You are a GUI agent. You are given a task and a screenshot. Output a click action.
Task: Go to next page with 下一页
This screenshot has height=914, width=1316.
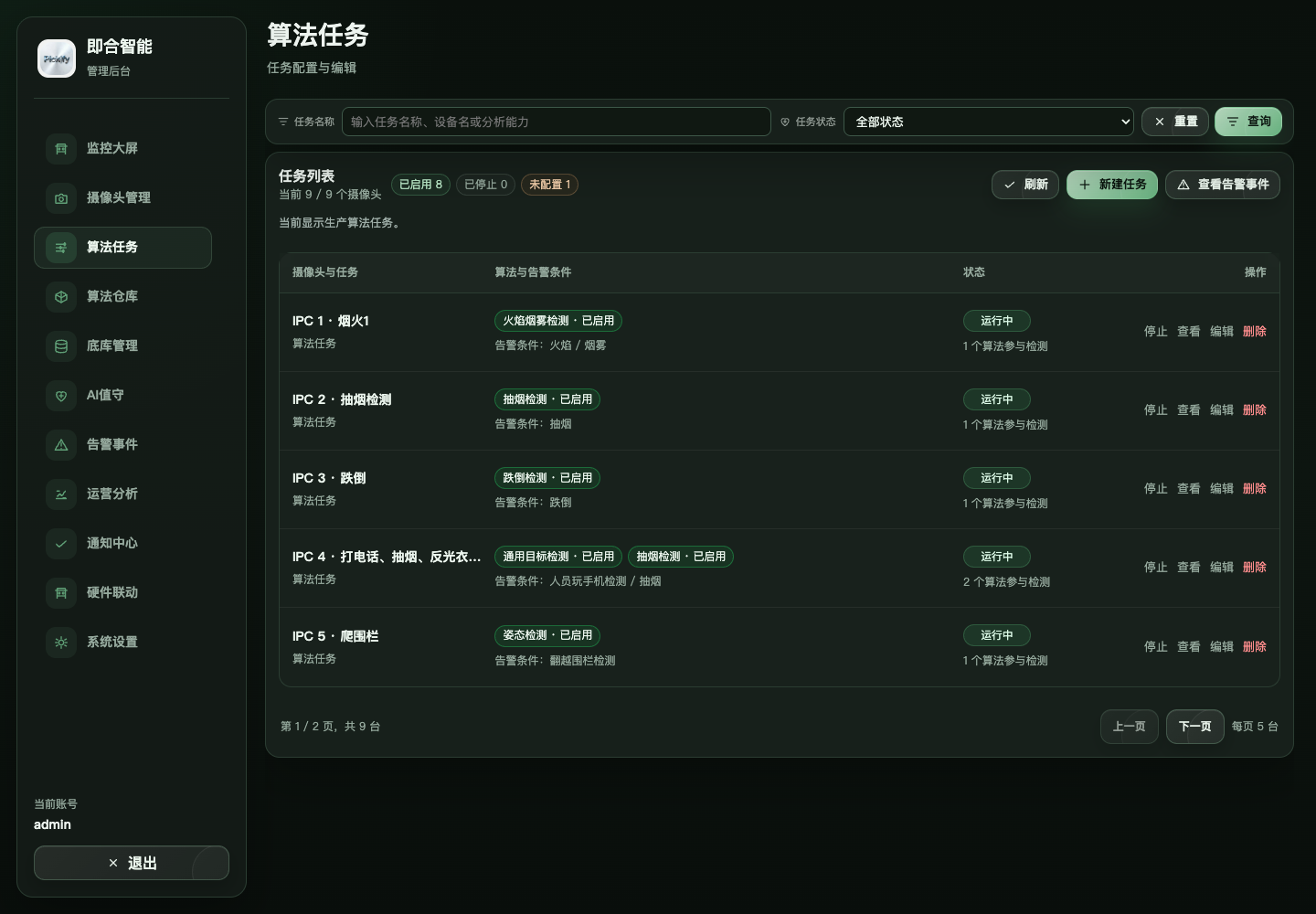[x=1194, y=727]
